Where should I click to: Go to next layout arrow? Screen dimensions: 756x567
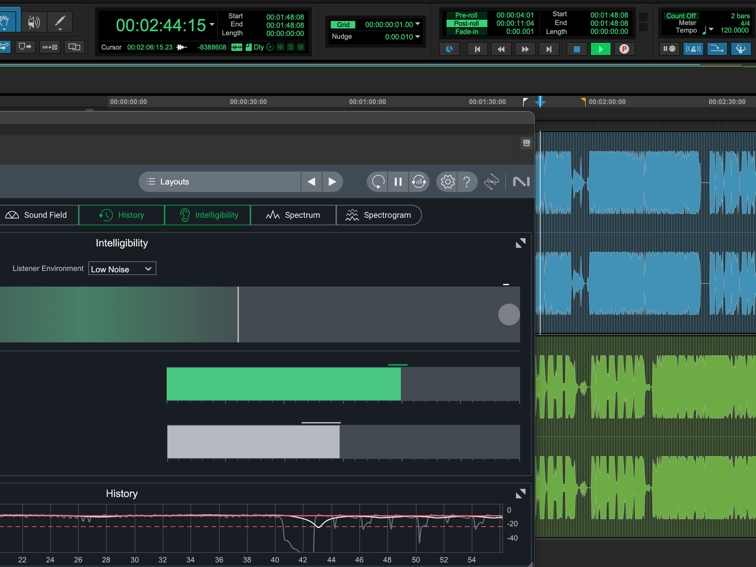coord(332,182)
